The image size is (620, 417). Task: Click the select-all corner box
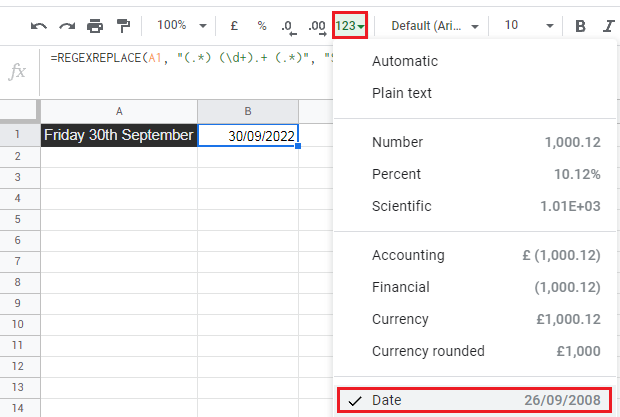pyautogui.click(x=20, y=111)
